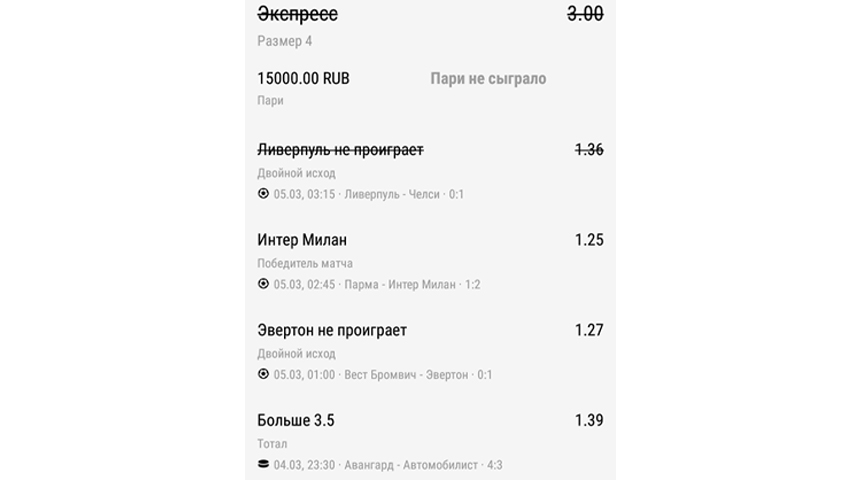
Task: Open the Больше 3.5 total selection
Action: coord(296,420)
